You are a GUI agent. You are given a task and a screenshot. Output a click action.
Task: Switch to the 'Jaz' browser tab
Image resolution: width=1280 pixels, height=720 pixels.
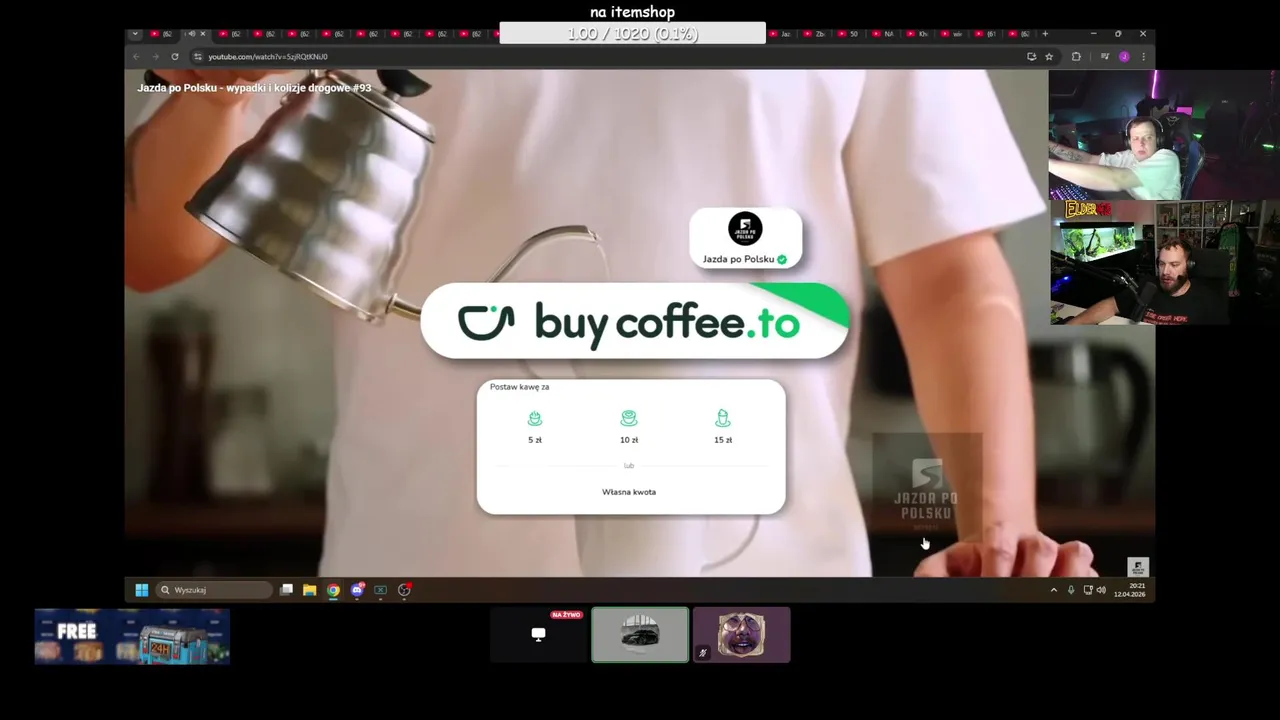coord(782,34)
